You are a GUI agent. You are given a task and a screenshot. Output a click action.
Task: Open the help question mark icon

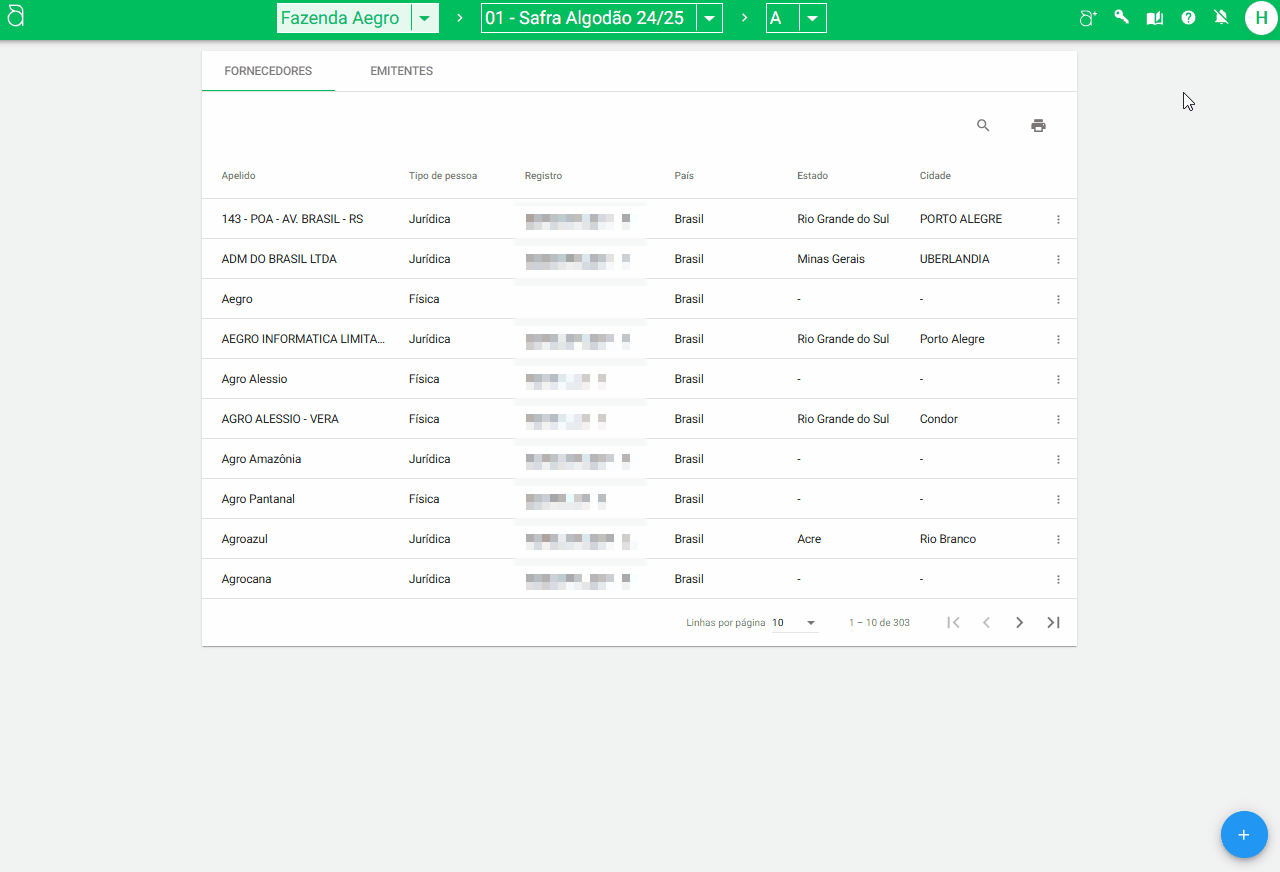(1188, 18)
